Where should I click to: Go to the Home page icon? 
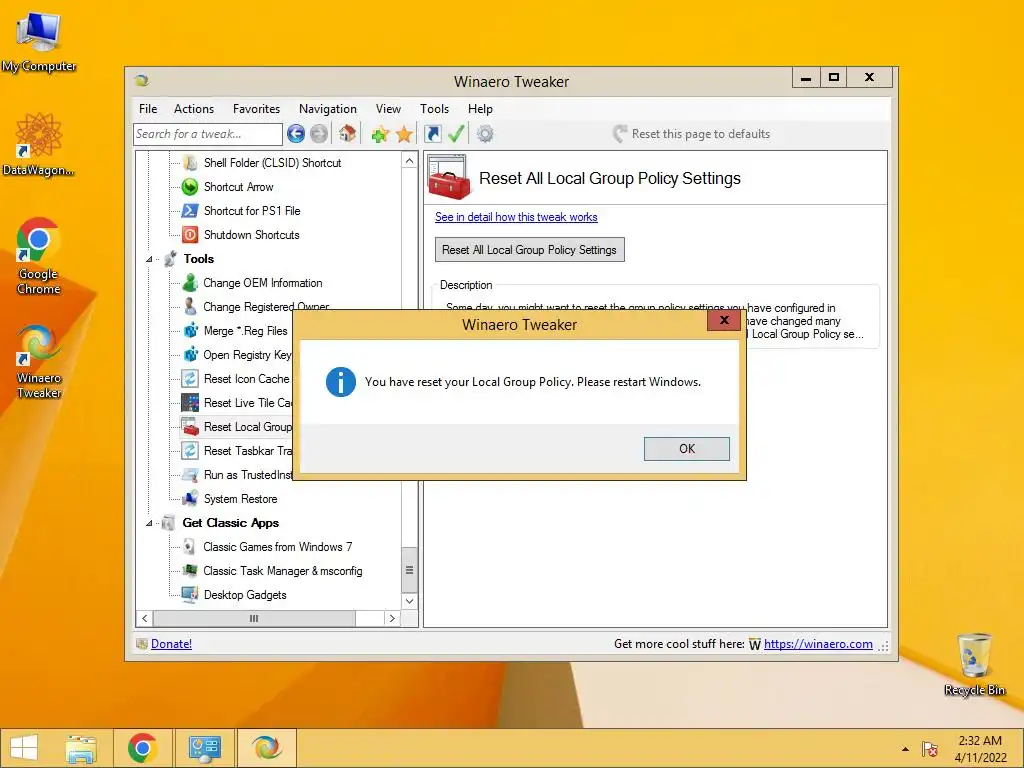347,134
